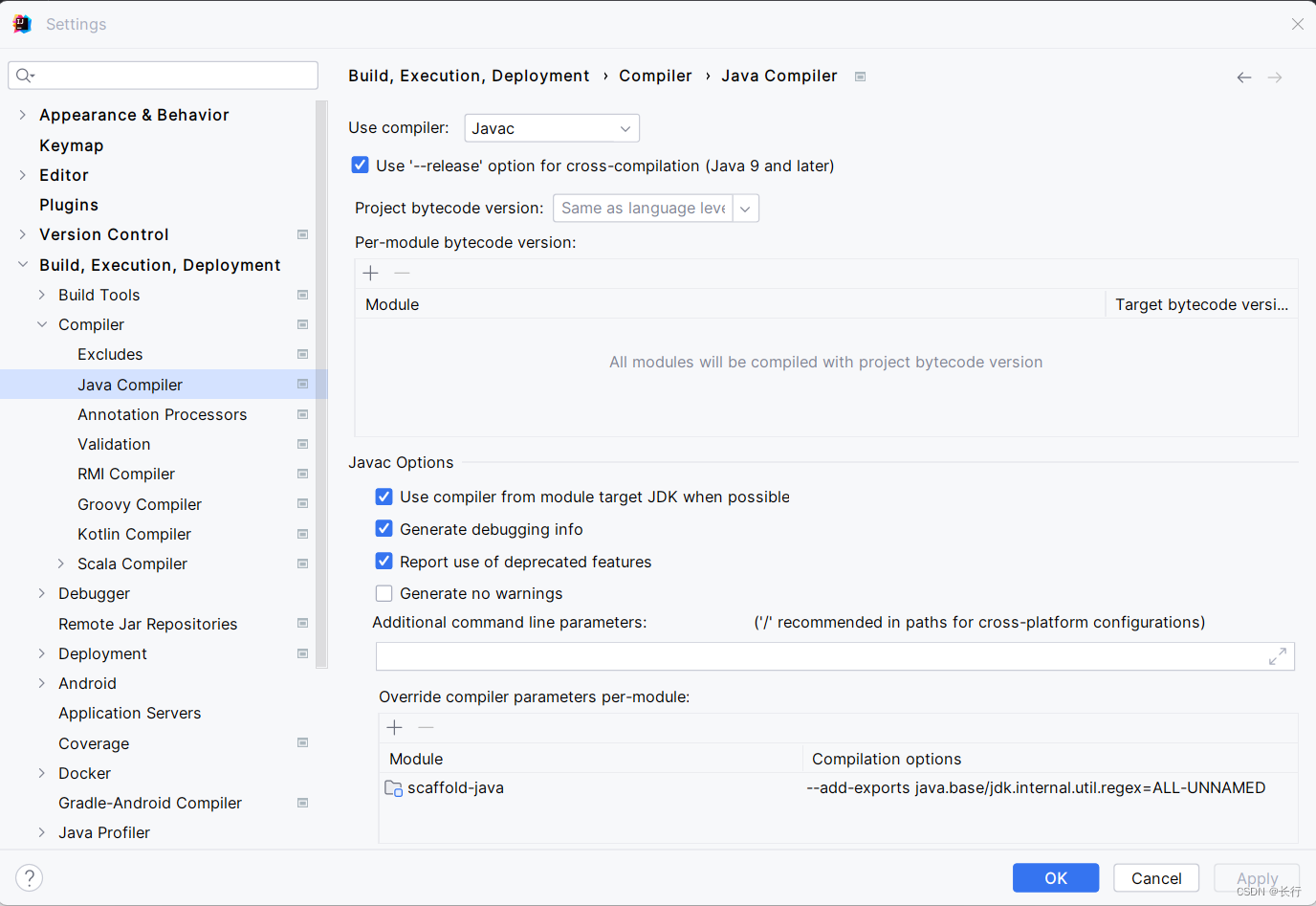Open the Kotlin Compiler settings page
This screenshot has height=906, width=1316.
pyautogui.click(x=134, y=534)
